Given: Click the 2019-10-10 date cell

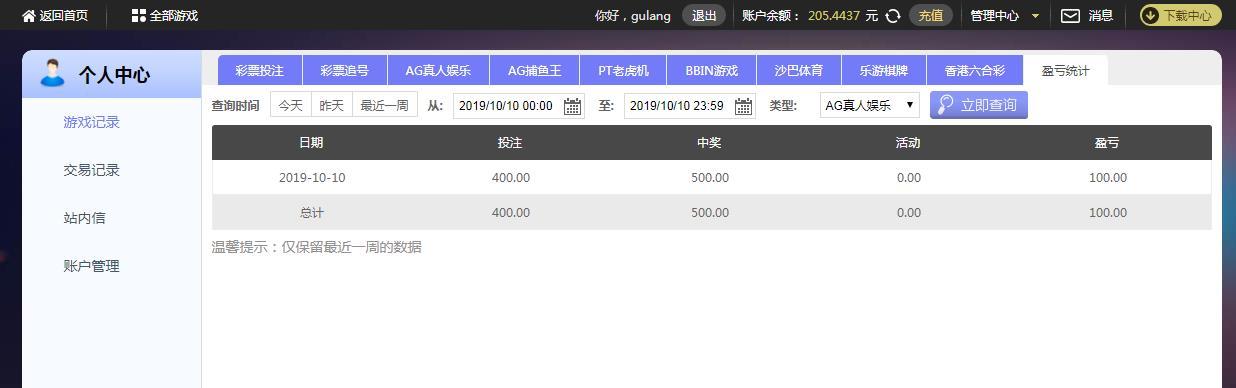Looking at the screenshot, I should [x=312, y=178].
